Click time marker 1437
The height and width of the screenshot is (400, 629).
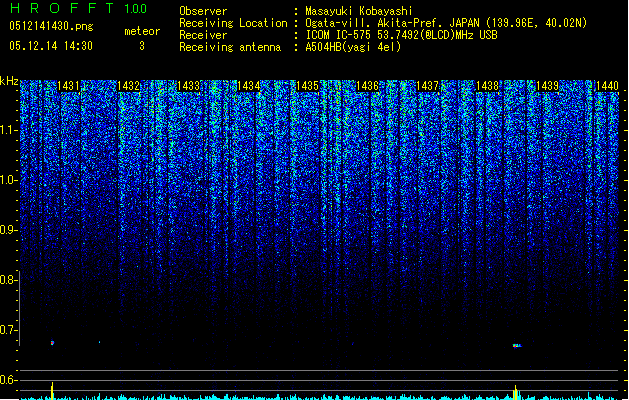click(428, 86)
